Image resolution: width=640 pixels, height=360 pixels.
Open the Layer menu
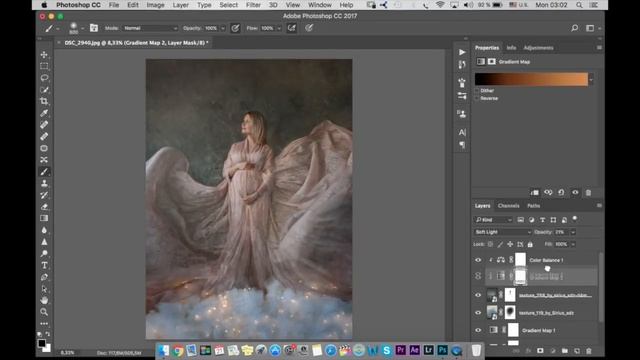(x=180, y=5)
